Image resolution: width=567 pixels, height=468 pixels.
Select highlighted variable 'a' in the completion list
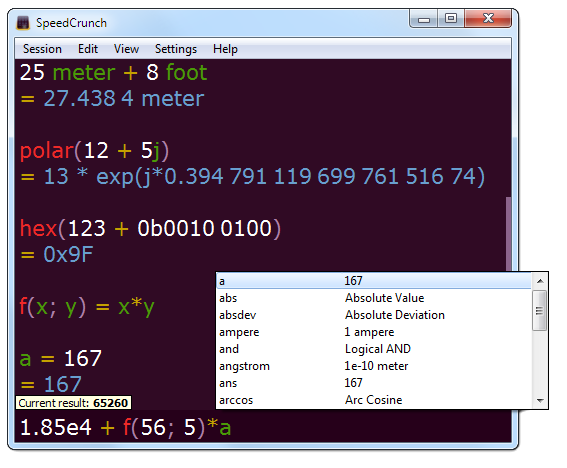coord(374,281)
